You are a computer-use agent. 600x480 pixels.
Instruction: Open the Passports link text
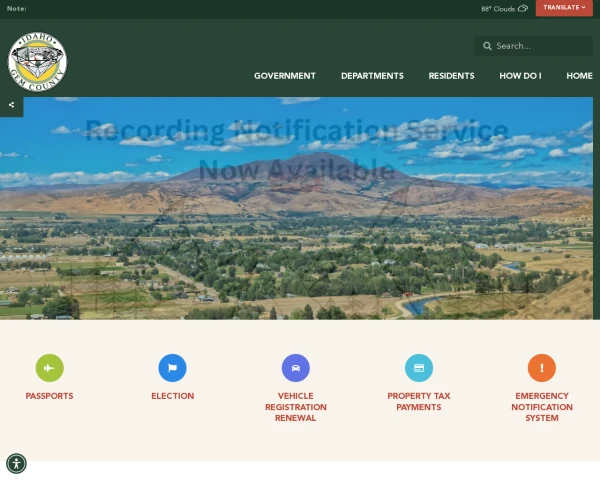click(x=49, y=396)
